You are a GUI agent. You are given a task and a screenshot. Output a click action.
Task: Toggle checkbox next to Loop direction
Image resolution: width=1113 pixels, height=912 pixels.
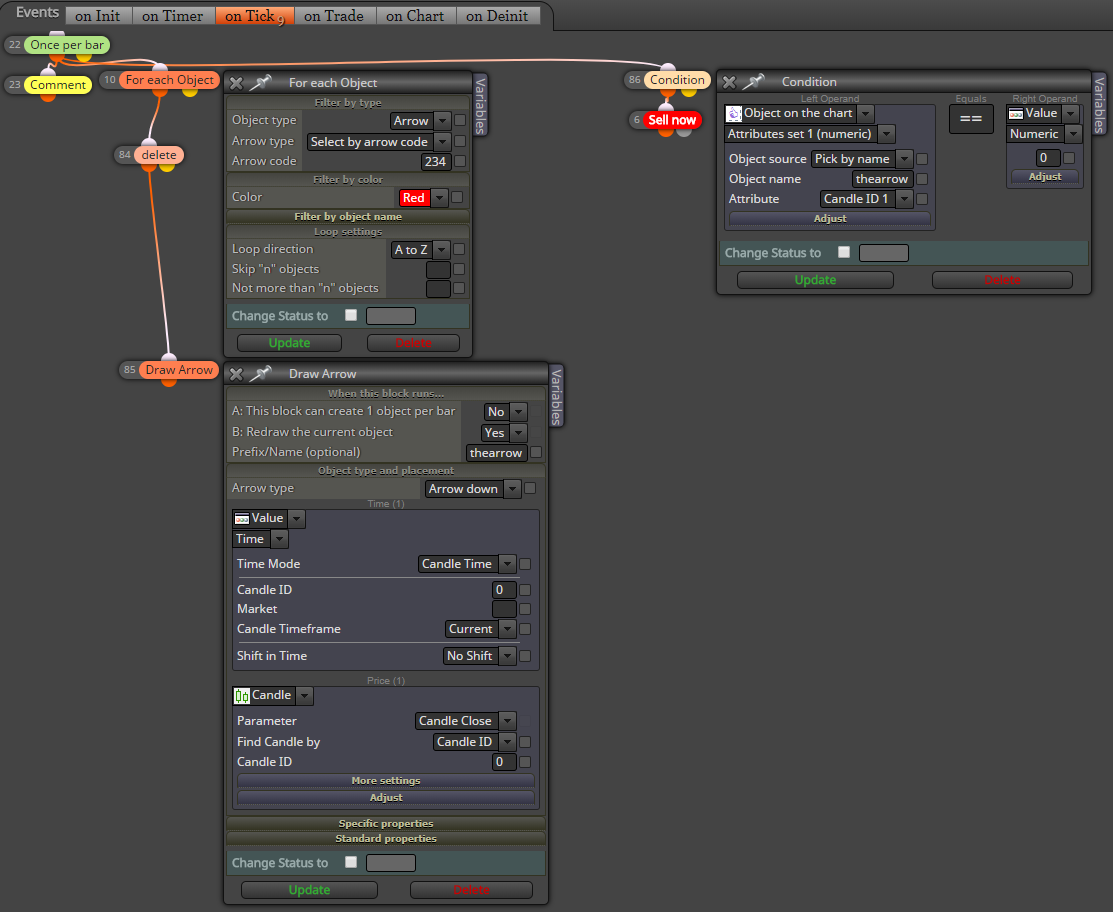click(459, 249)
